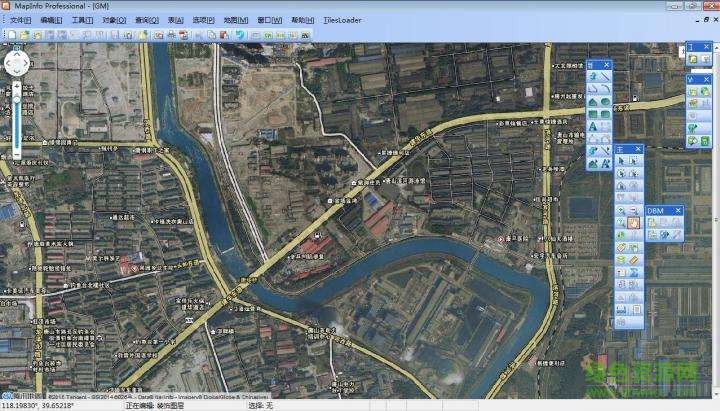Open the 地图[M] menu
This screenshot has width=720, height=411.
(236, 20)
